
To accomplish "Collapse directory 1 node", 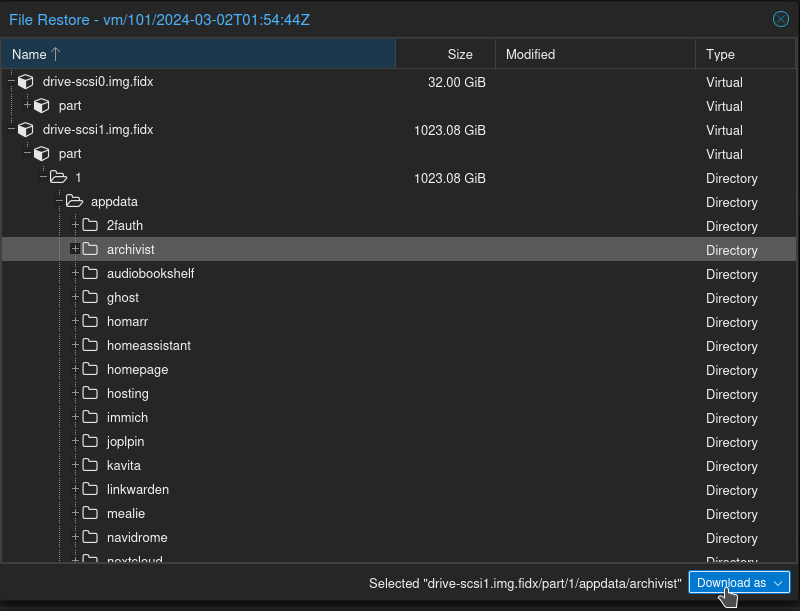I will coord(43,177).
